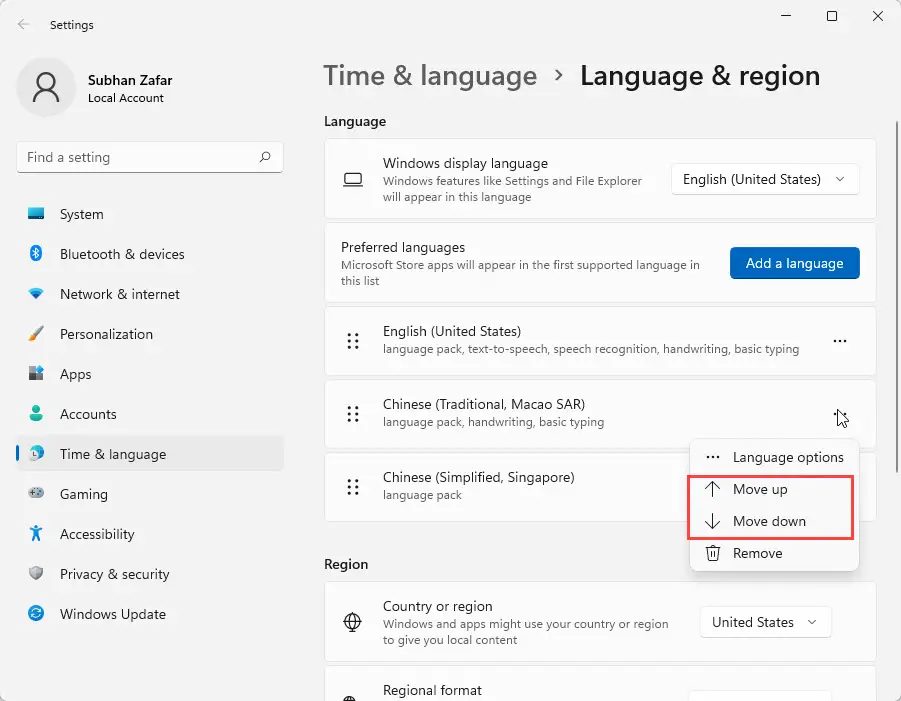
Task: Open Bluetooth & devices settings
Action: pos(122,254)
